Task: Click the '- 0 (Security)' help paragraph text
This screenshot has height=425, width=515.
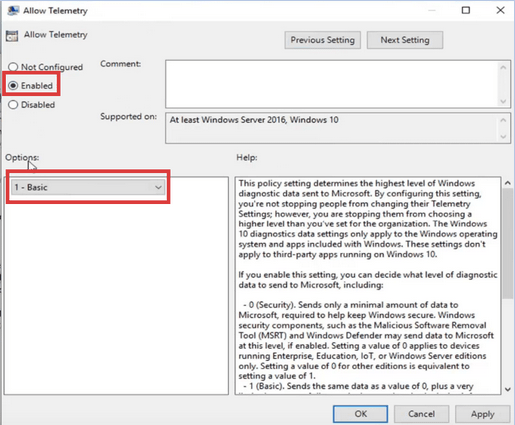Action: coord(366,340)
